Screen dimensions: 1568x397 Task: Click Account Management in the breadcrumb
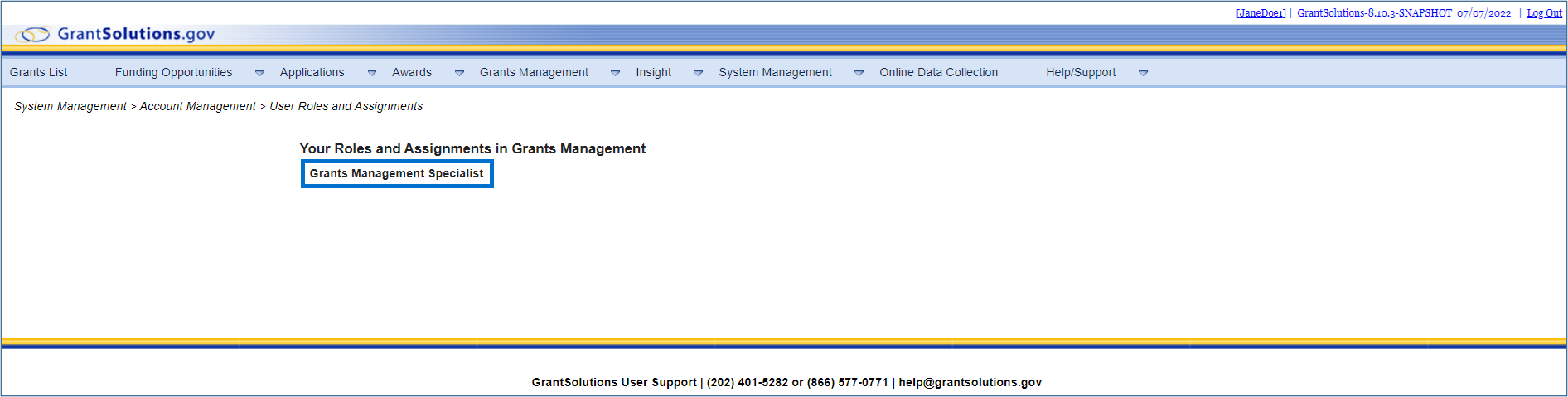[197, 107]
